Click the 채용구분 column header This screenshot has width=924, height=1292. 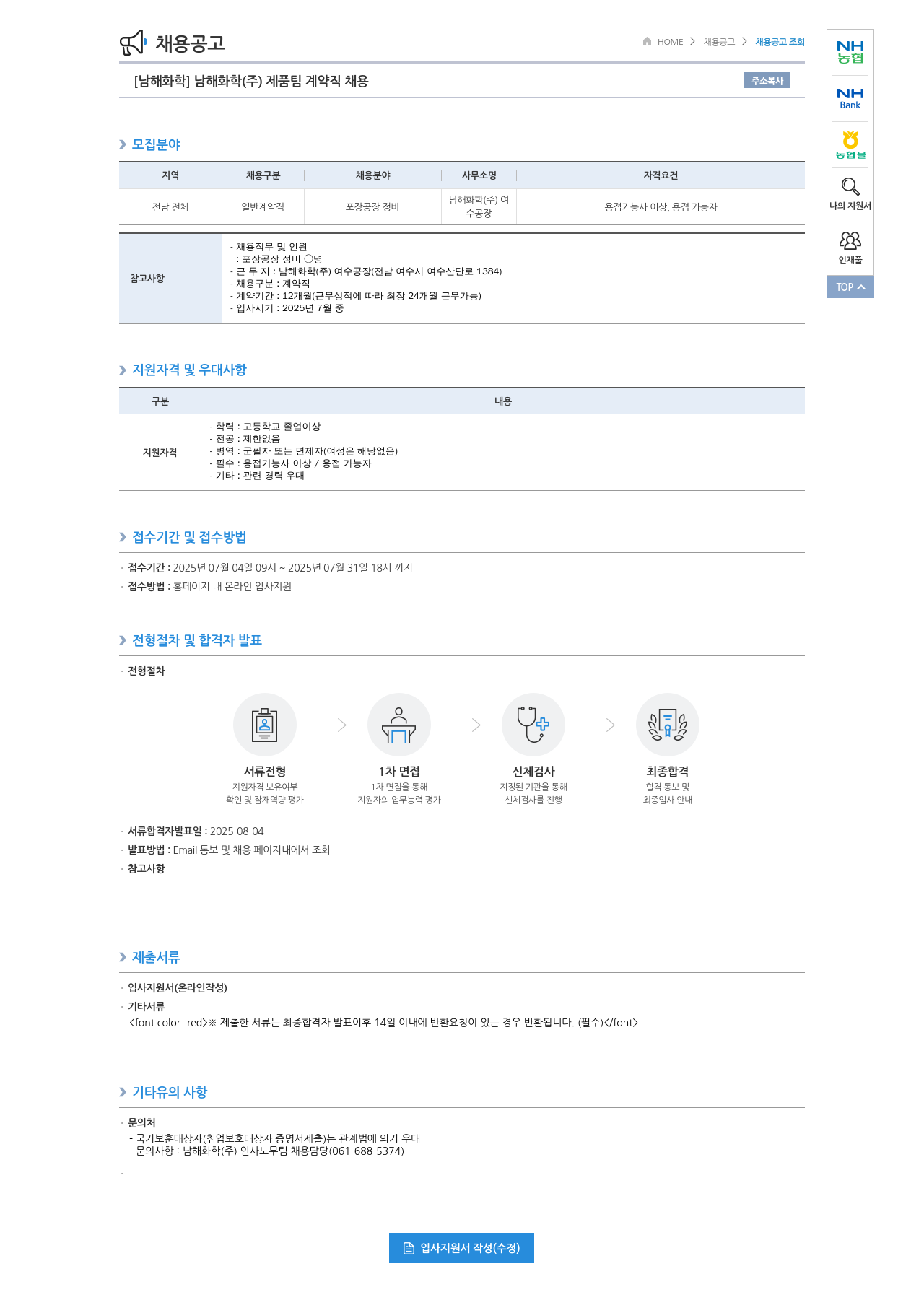pos(263,175)
